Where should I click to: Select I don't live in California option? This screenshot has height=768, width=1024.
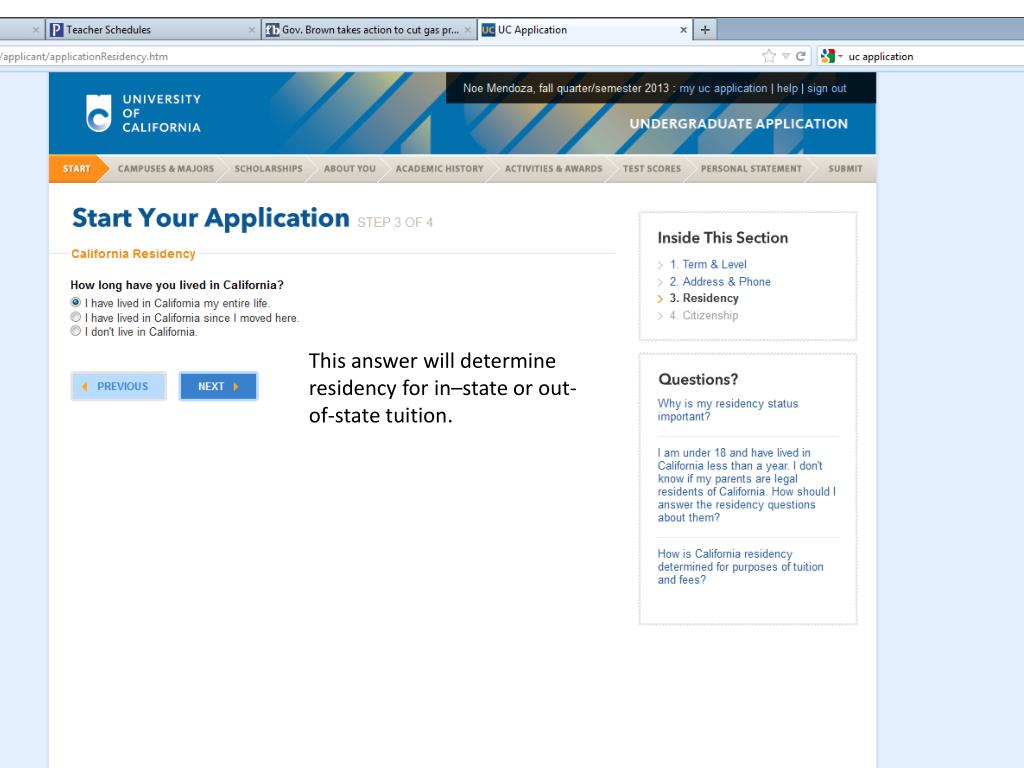tap(76, 331)
